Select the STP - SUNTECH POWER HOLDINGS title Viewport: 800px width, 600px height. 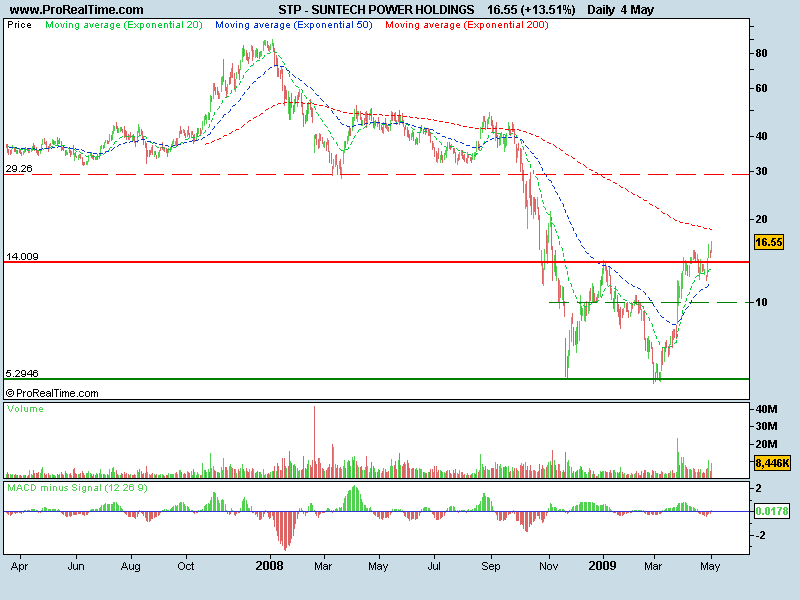376,10
